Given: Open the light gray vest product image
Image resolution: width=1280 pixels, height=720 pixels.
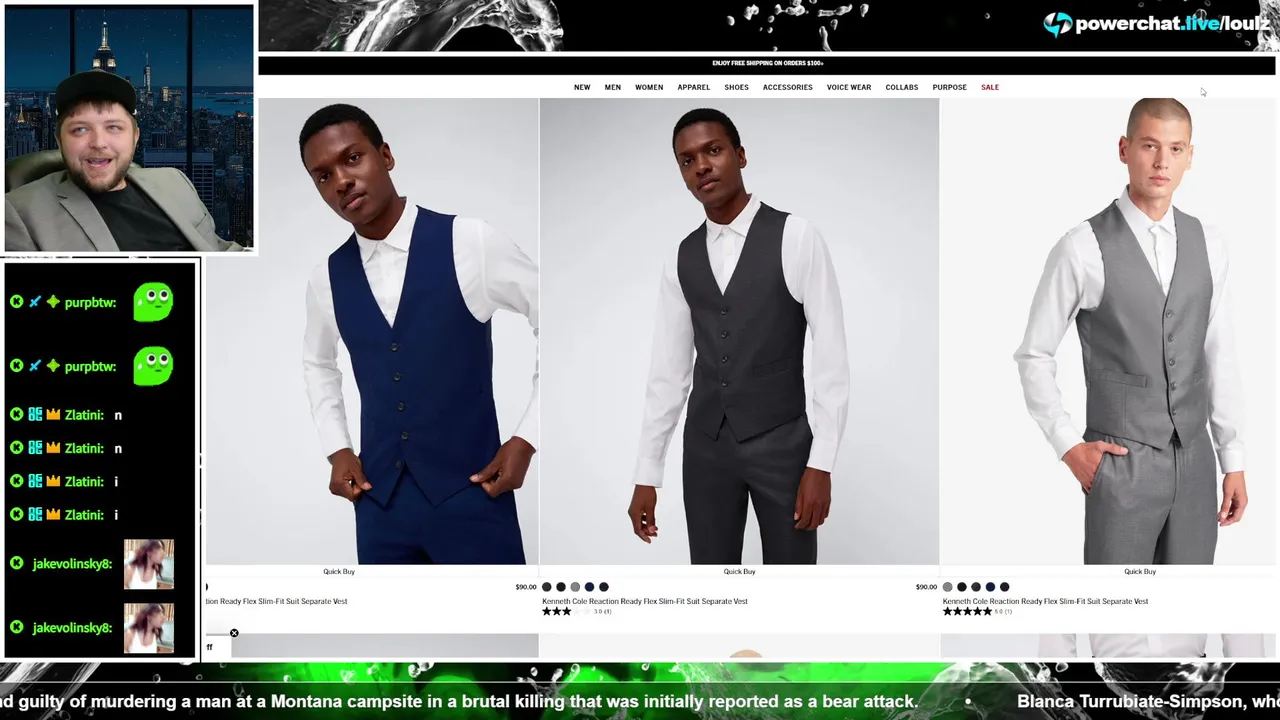Looking at the screenshot, I should coord(1110,331).
